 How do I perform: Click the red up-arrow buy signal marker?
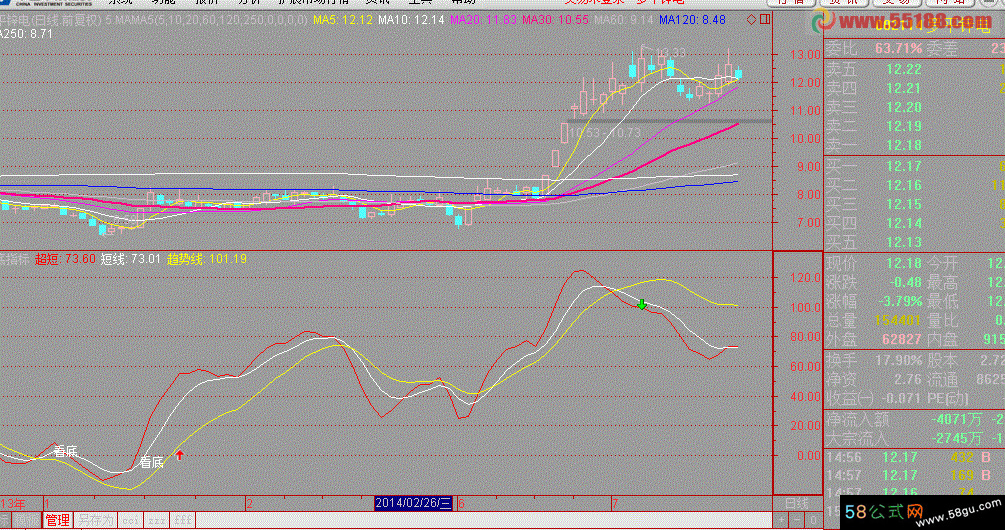[180, 456]
